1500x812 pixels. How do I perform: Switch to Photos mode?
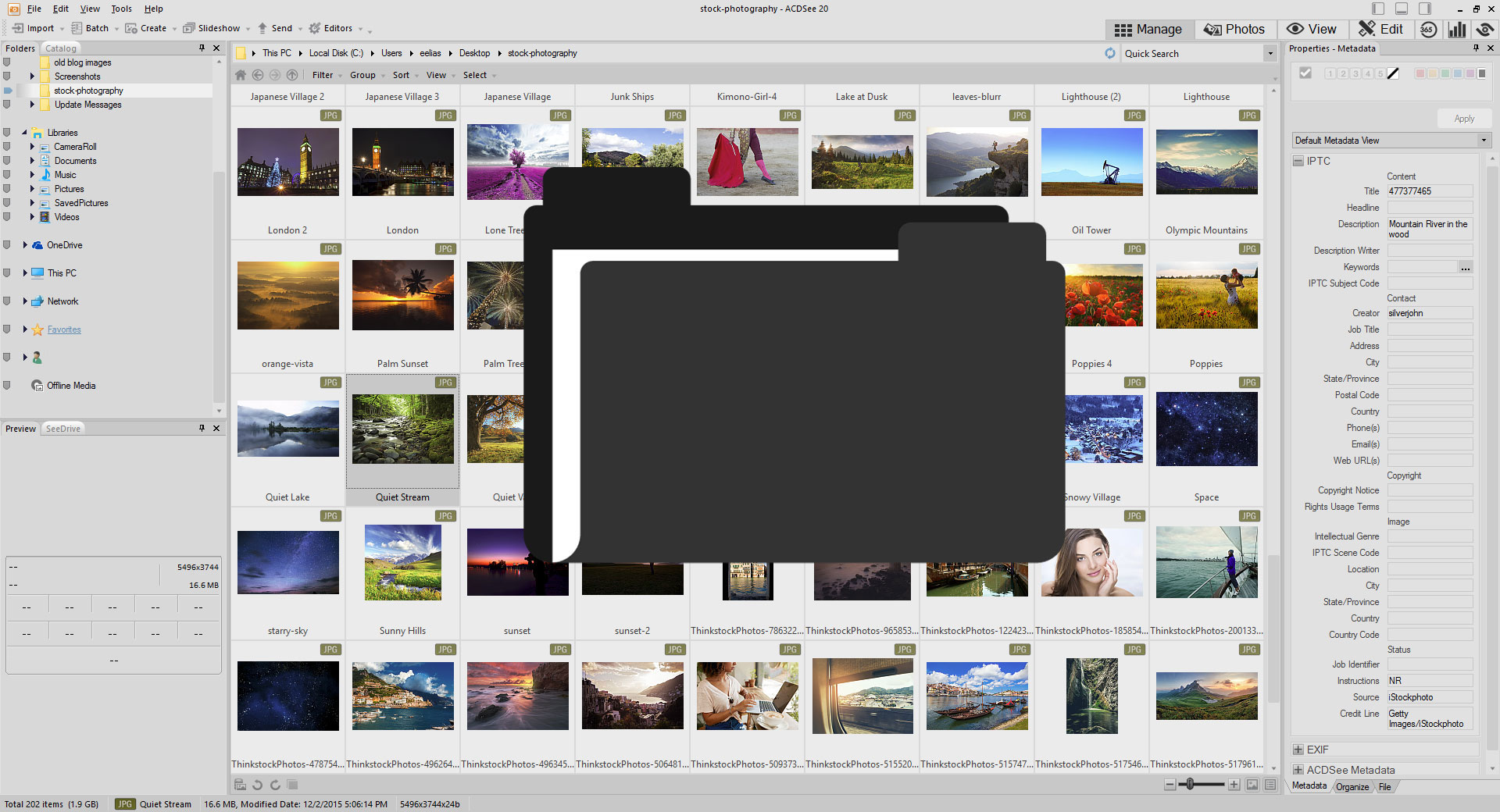(x=1234, y=30)
